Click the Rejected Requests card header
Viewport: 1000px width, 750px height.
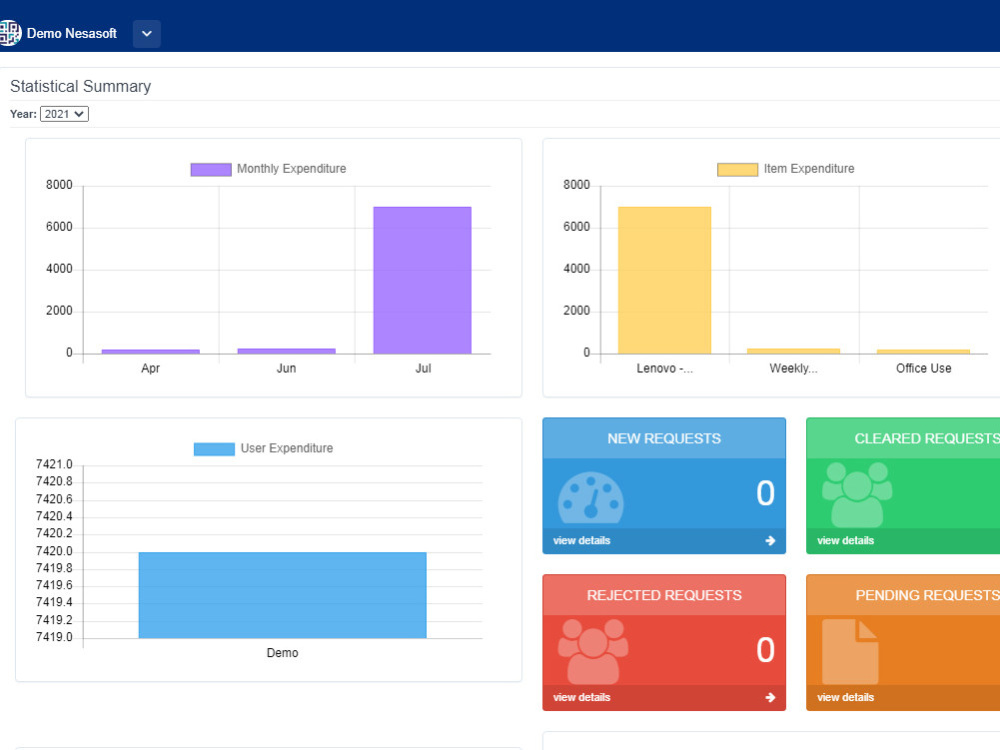click(x=664, y=596)
